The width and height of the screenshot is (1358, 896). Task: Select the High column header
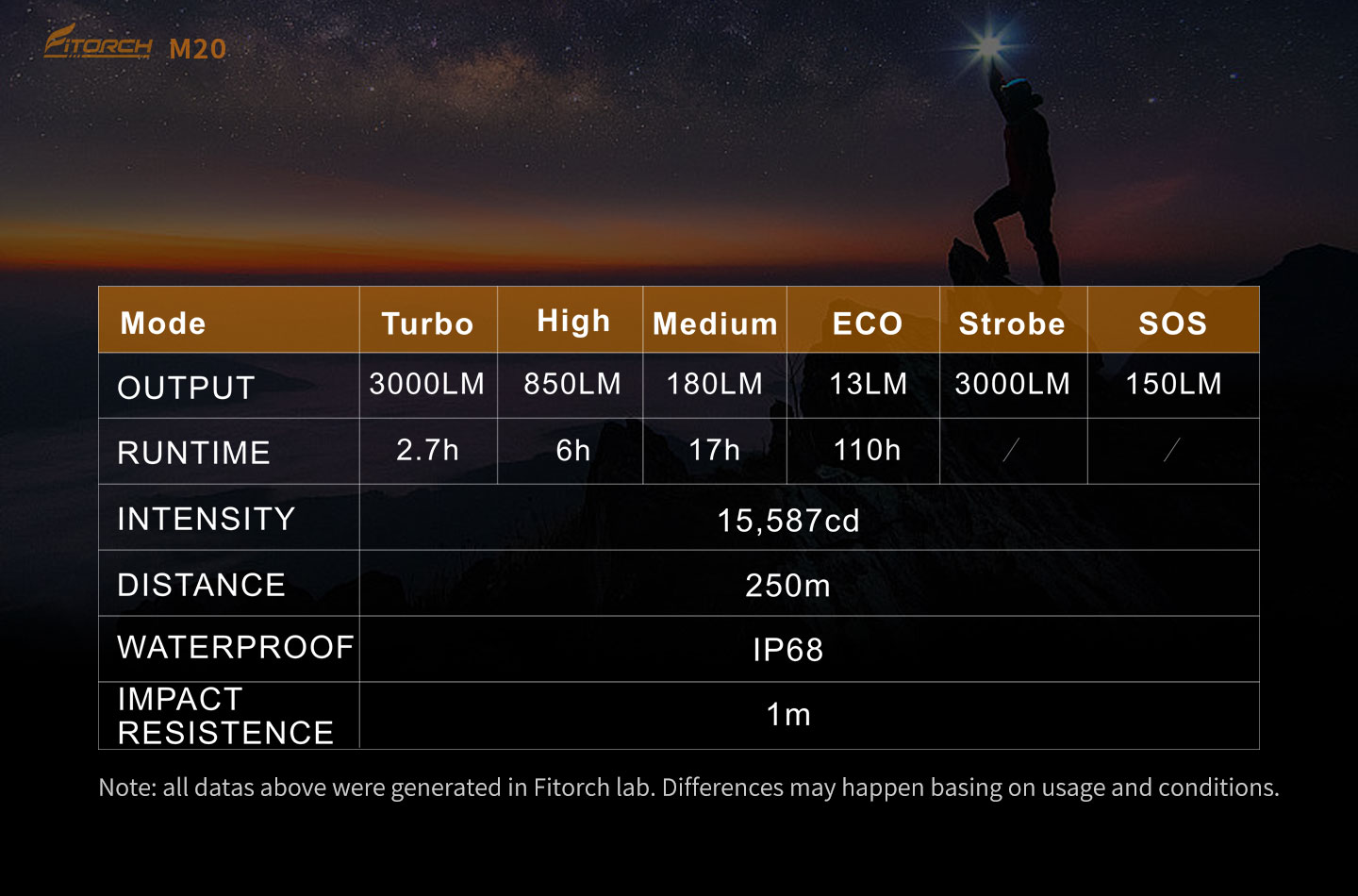coord(573,322)
